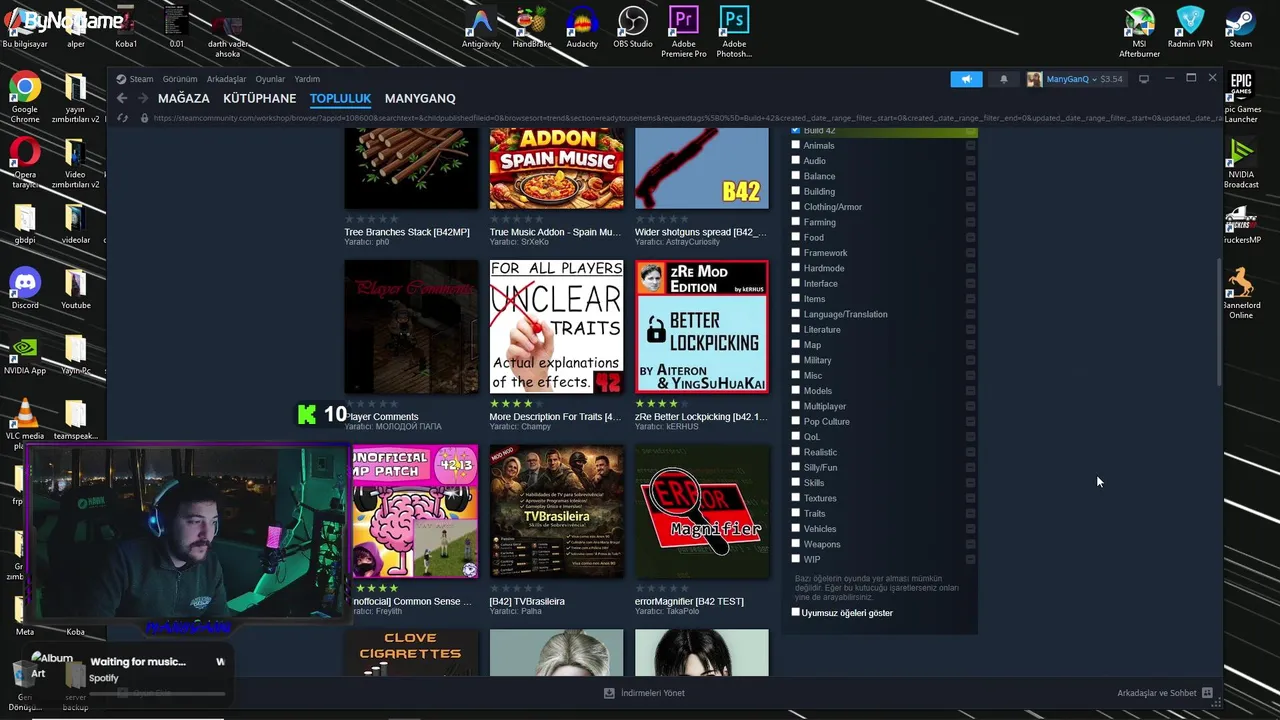The height and width of the screenshot is (720, 1280).
Task: Open VLC media player desktop icon
Action: pyautogui.click(x=25, y=423)
